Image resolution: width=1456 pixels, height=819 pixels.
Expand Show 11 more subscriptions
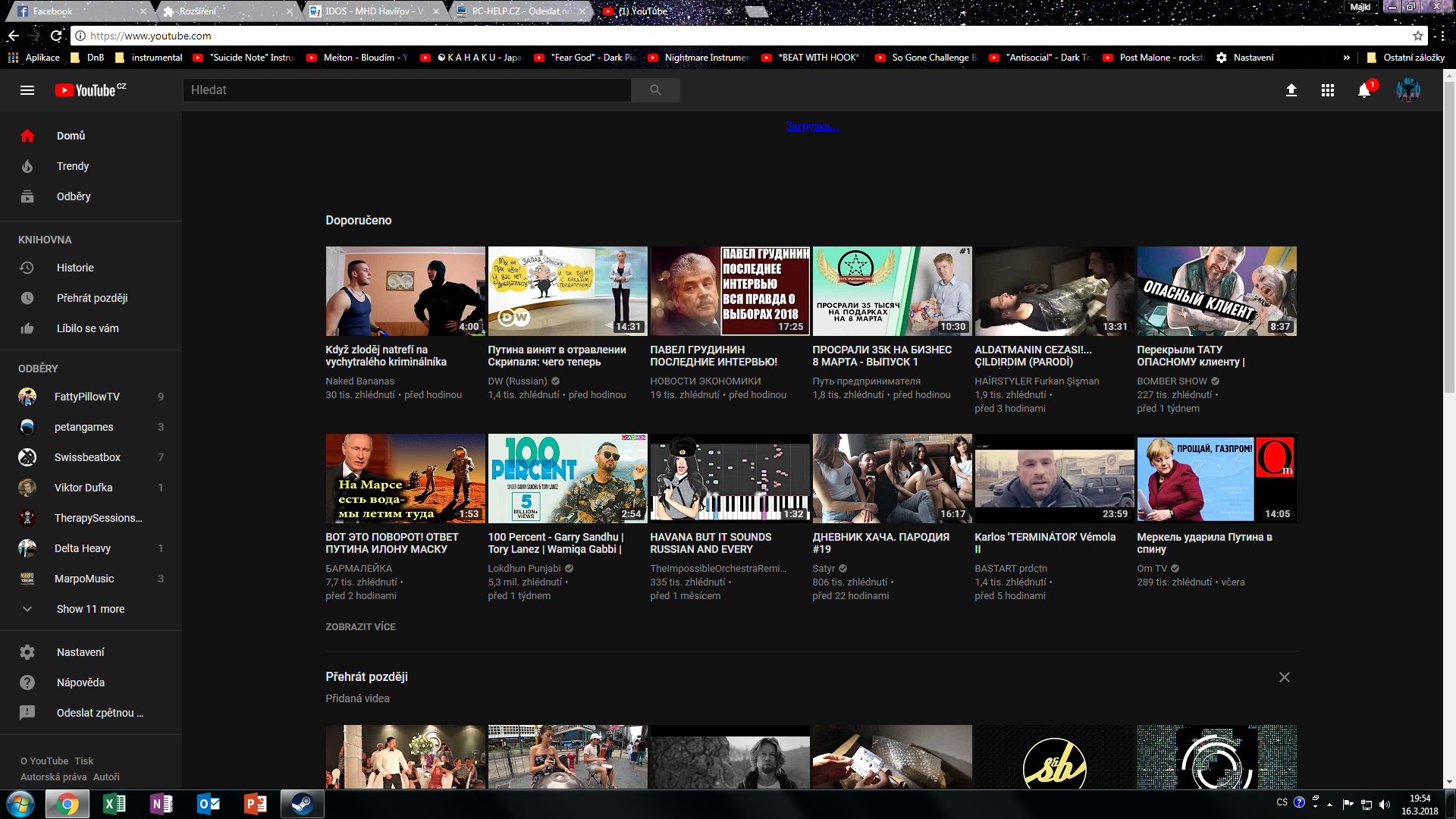(x=90, y=609)
